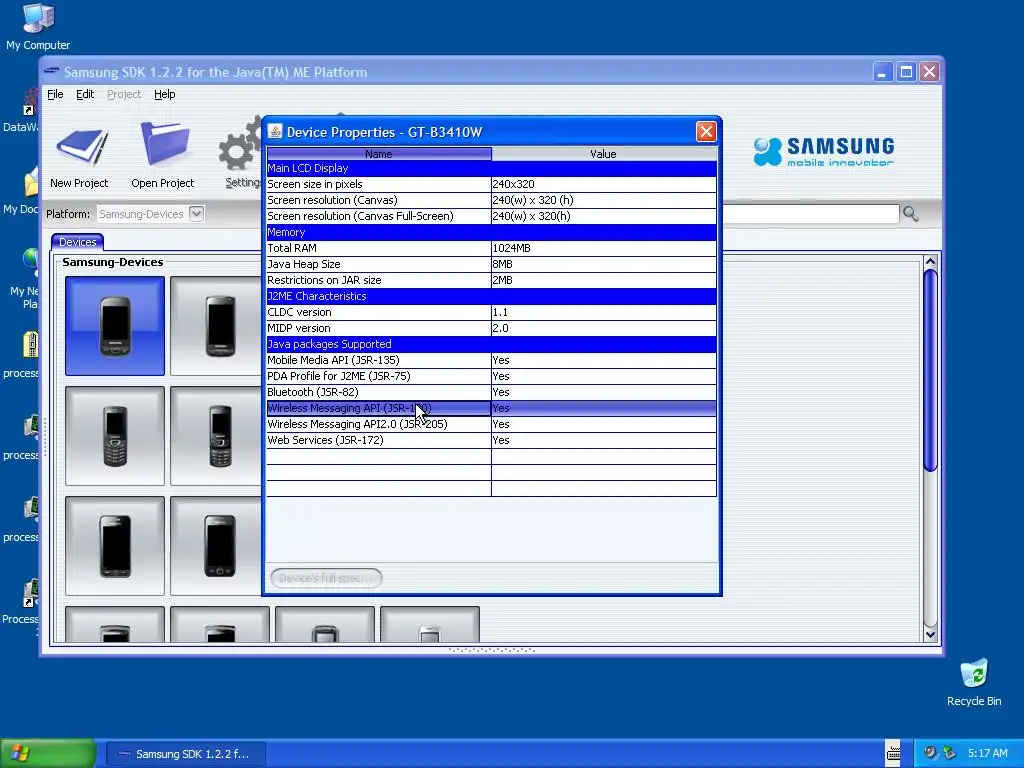Select slider phone in second device row
Image resolution: width=1024 pixels, height=768 pixels.
tap(216, 436)
